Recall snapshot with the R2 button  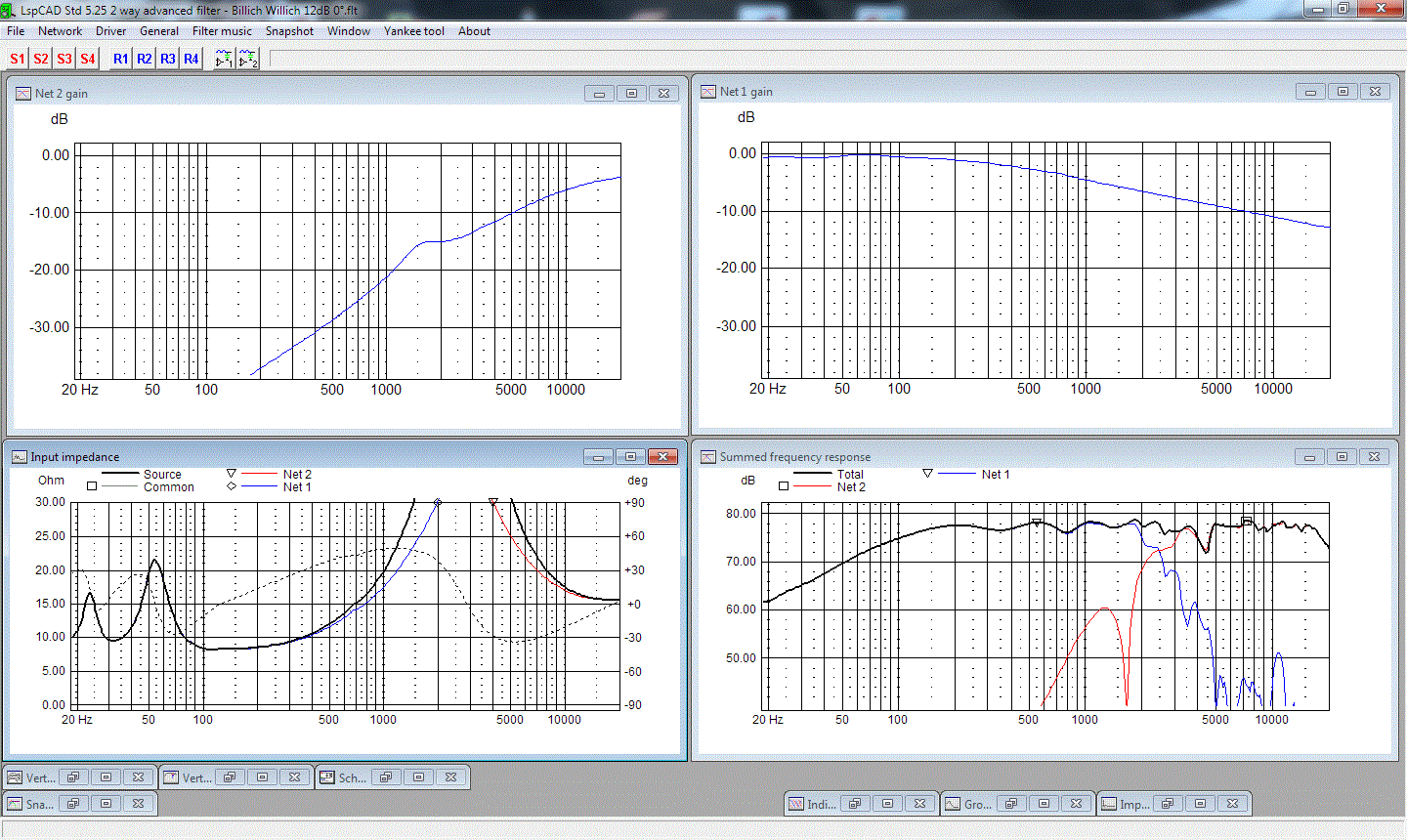click(144, 59)
